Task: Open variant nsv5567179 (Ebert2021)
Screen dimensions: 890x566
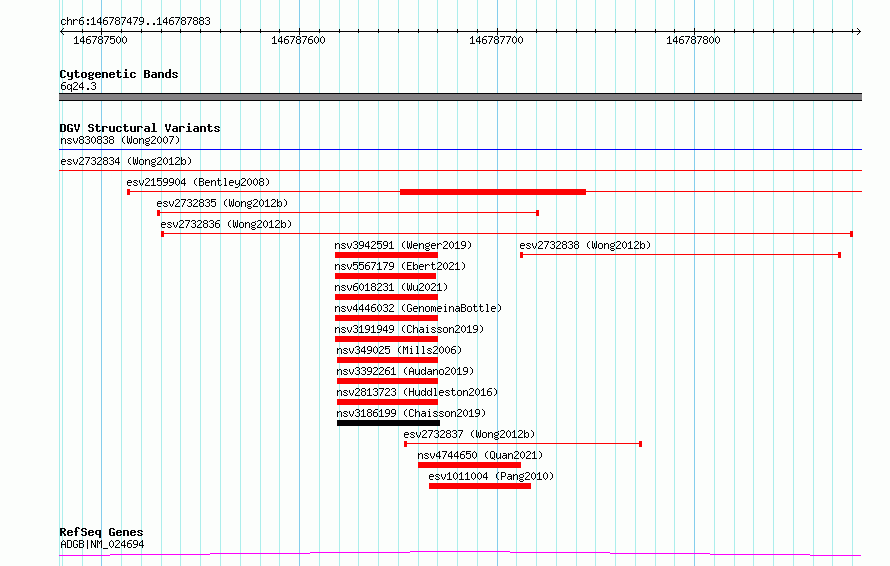Action: (x=400, y=266)
